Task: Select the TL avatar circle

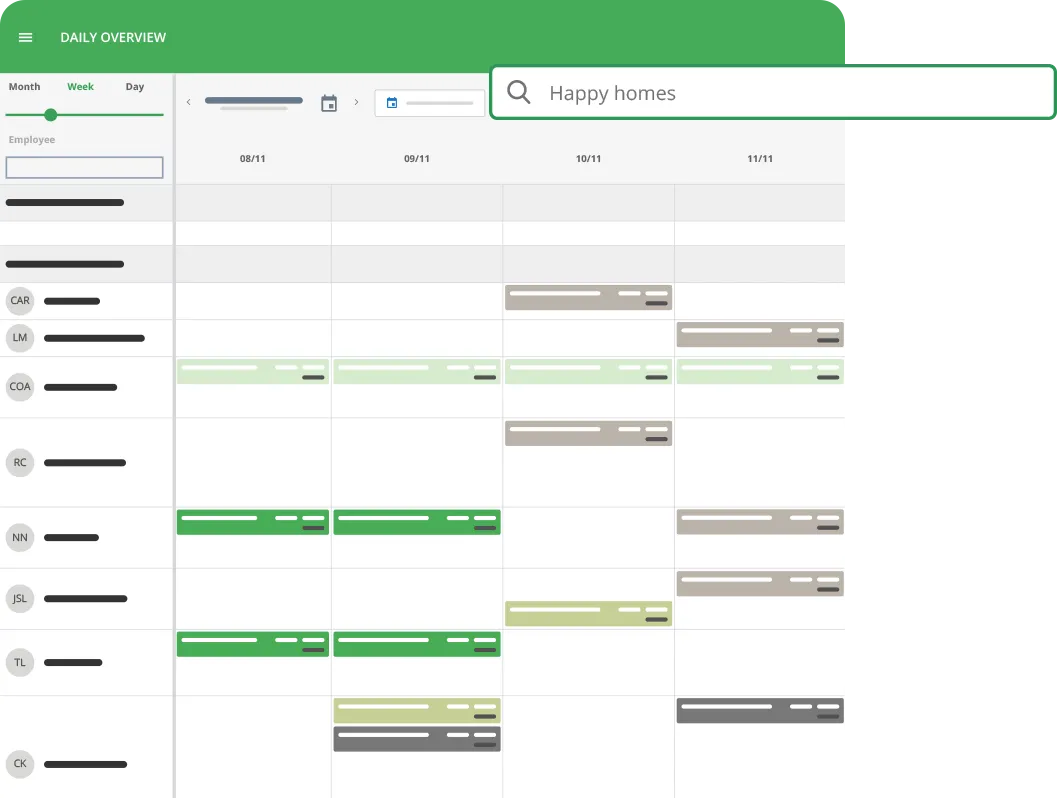Action: pyautogui.click(x=20, y=662)
